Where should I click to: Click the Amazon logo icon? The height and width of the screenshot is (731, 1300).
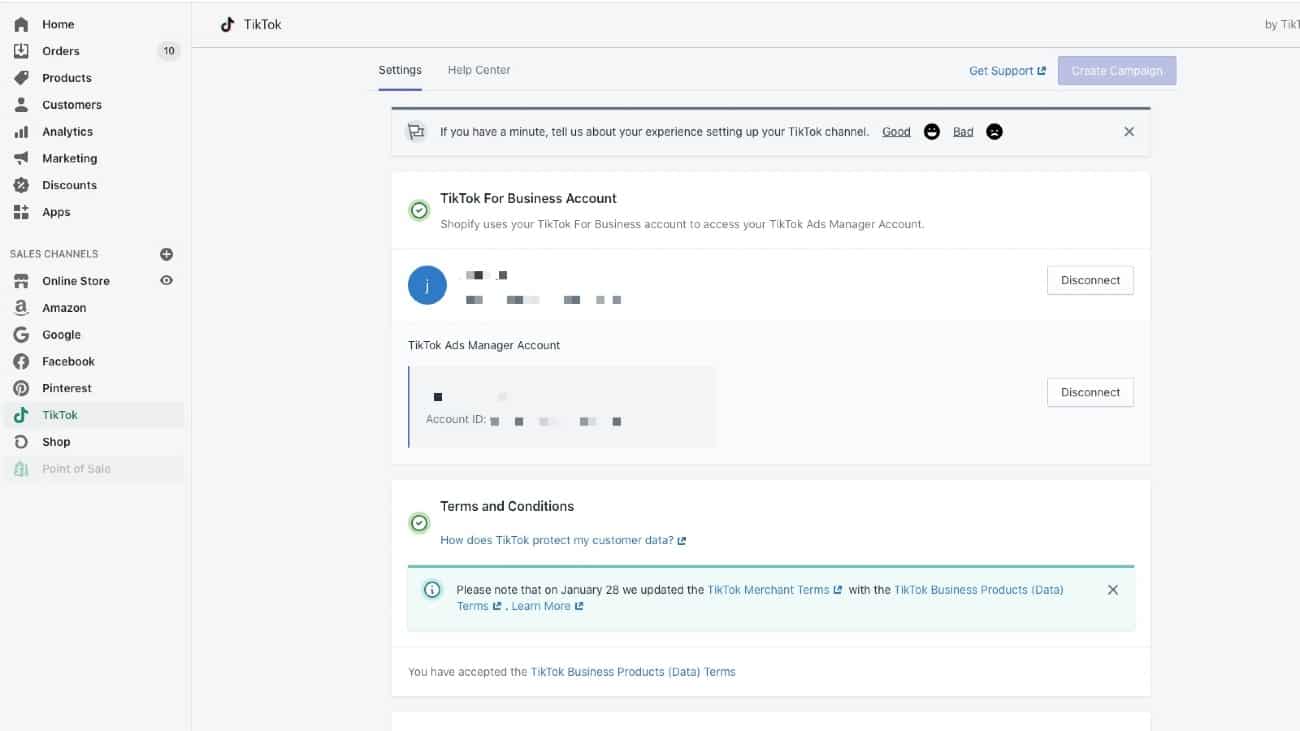coord(21,308)
